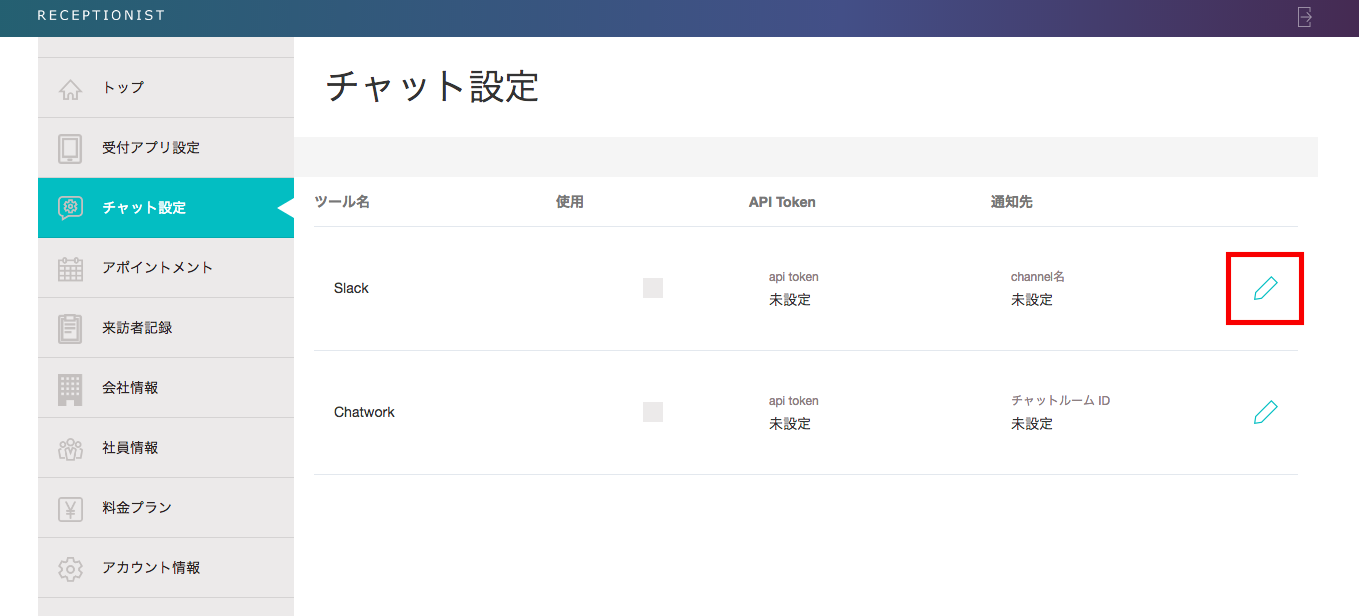
Task: Click the home icon for トップ
Action: (70, 89)
